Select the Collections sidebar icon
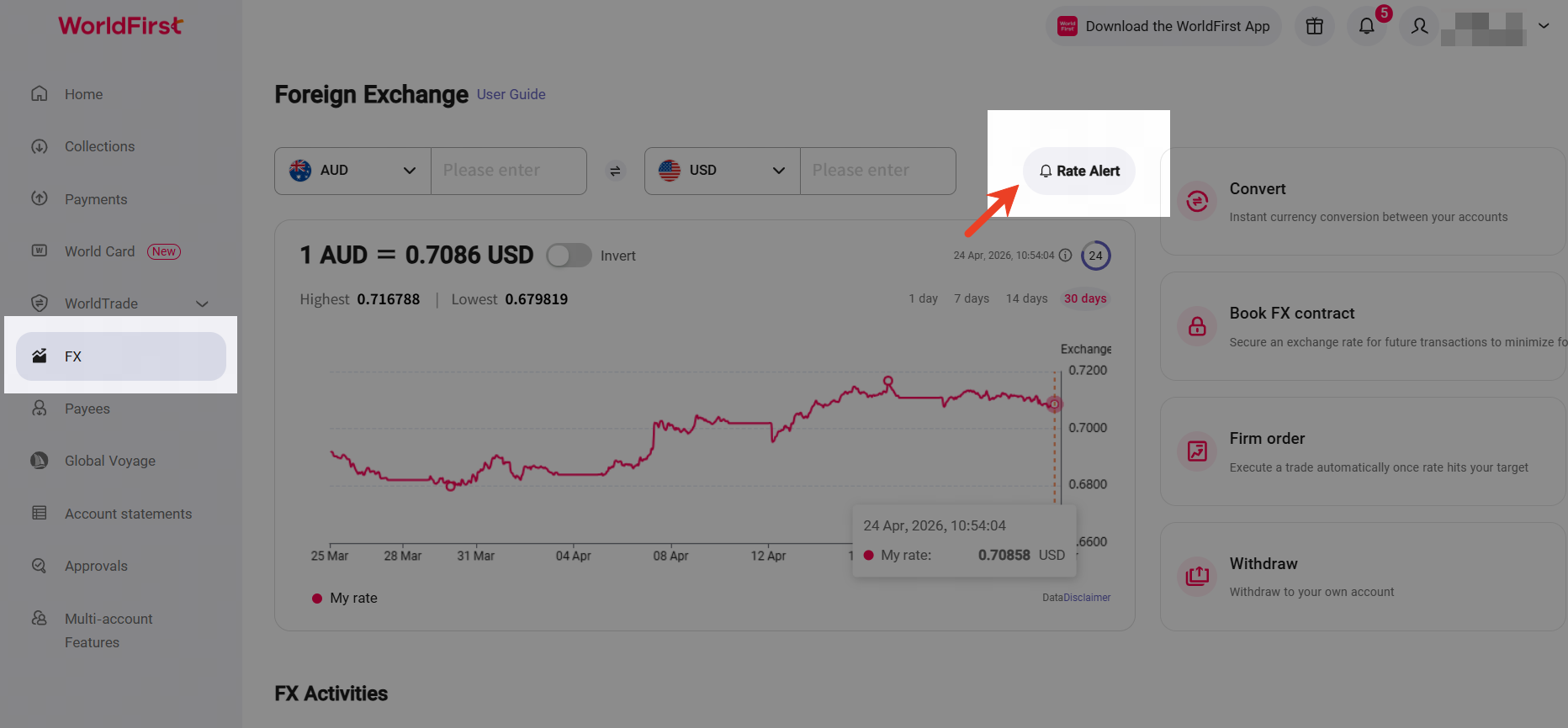This screenshot has height=728, width=1568. coord(40,146)
